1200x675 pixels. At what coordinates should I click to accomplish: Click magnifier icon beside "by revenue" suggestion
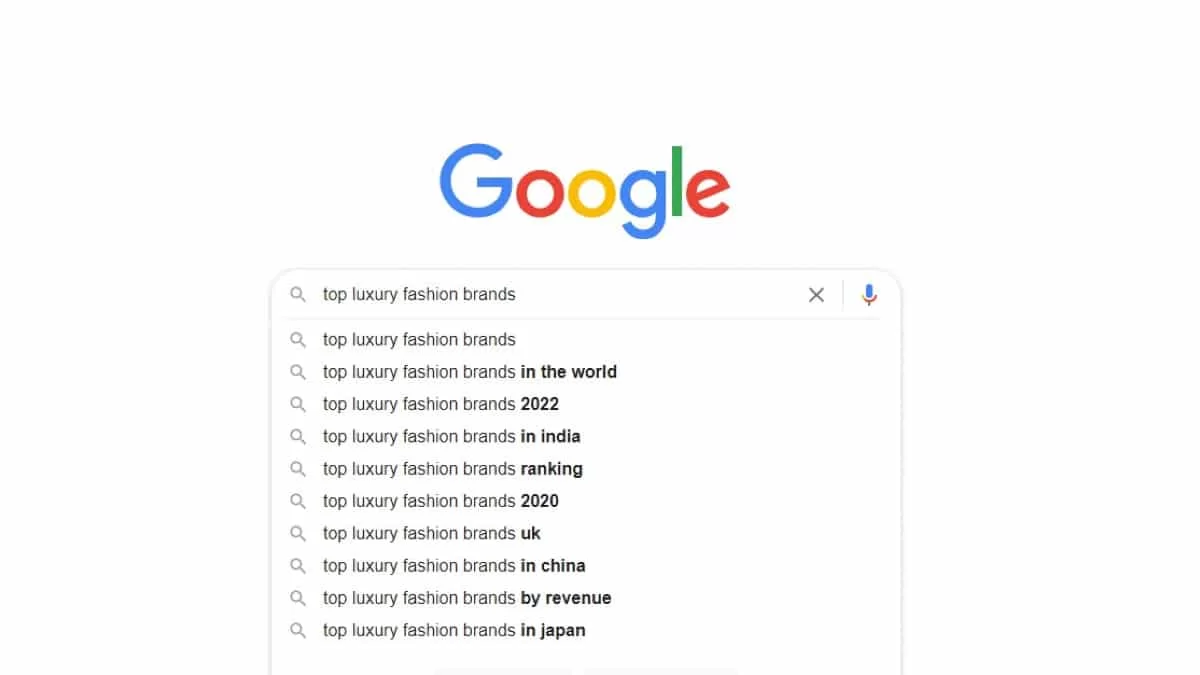(297, 598)
